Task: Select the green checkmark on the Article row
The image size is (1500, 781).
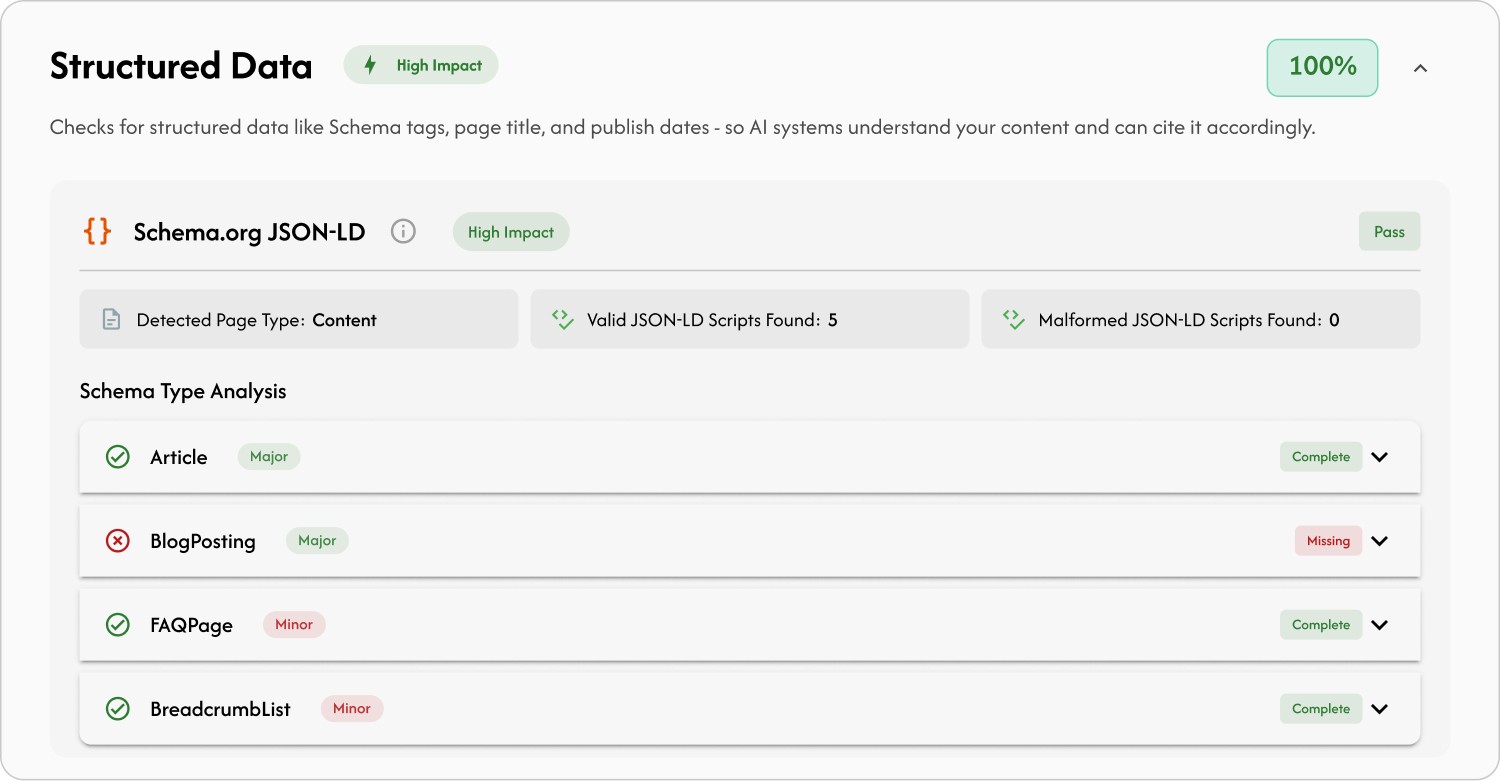Action: tap(117, 457)
